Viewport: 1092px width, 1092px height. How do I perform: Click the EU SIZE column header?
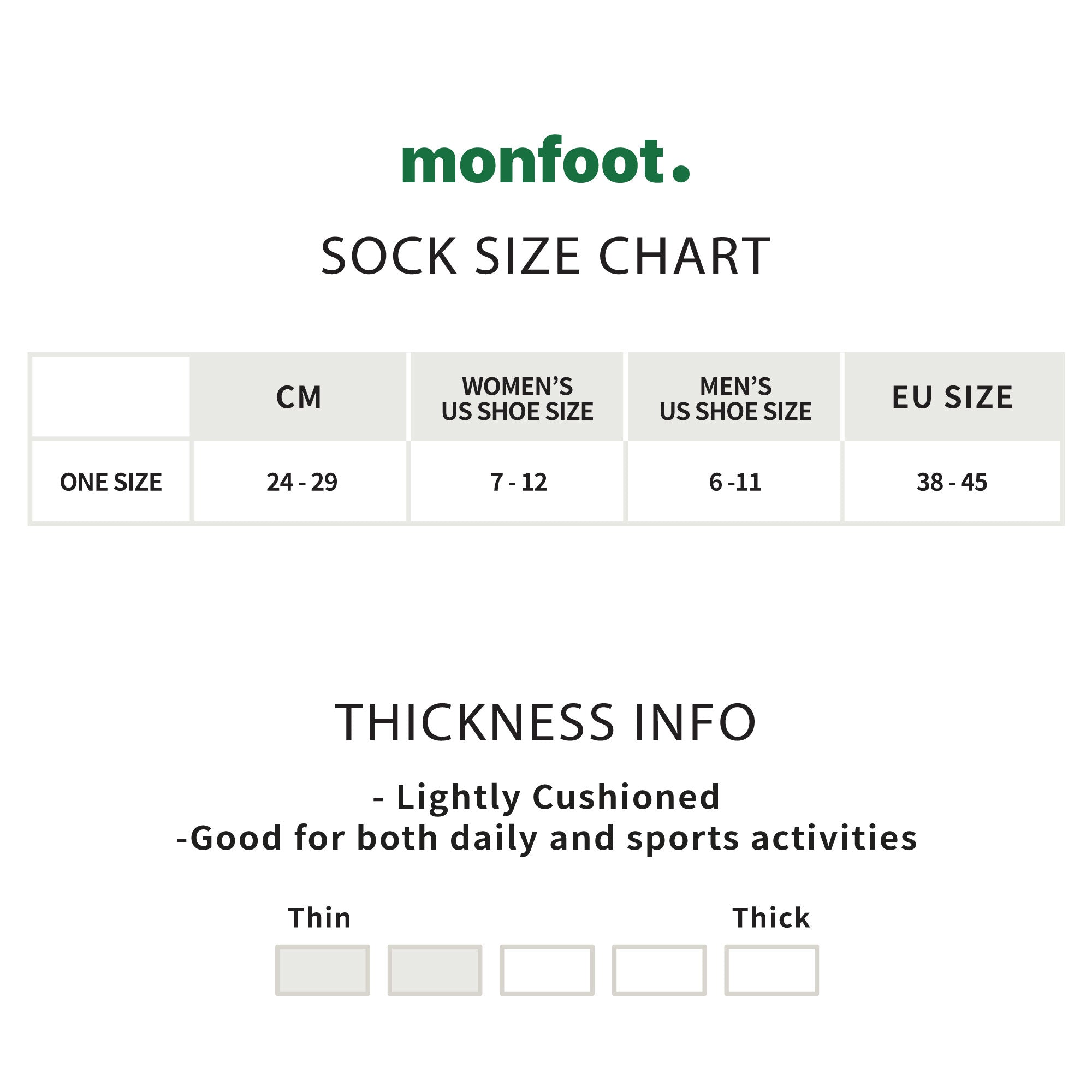952,397
